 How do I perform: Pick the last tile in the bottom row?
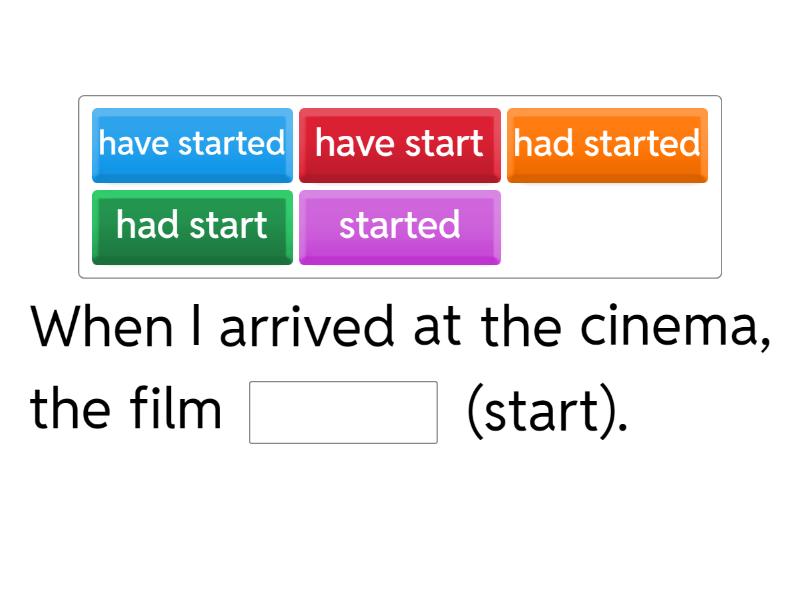point(399,226)
